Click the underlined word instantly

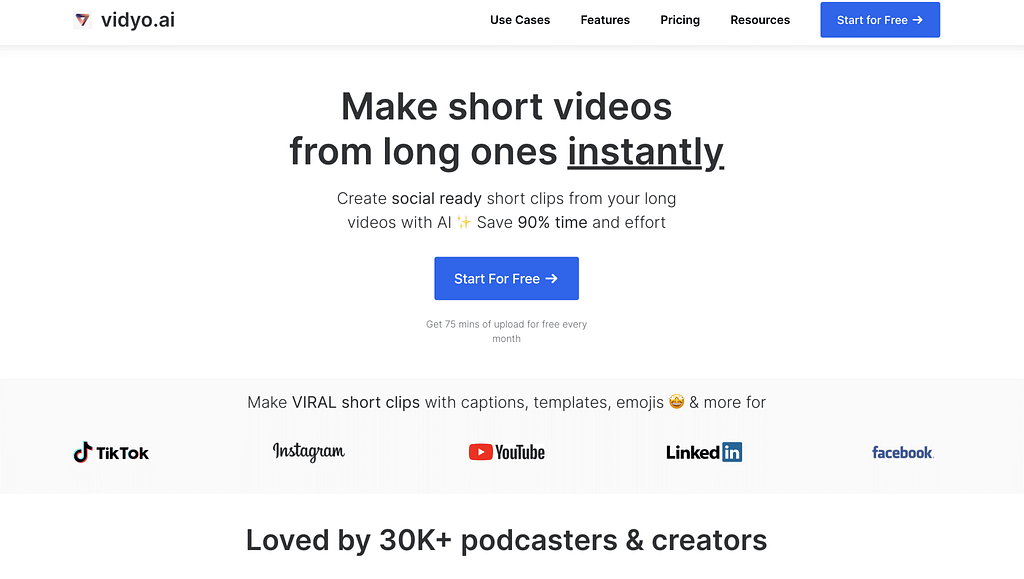646,152
